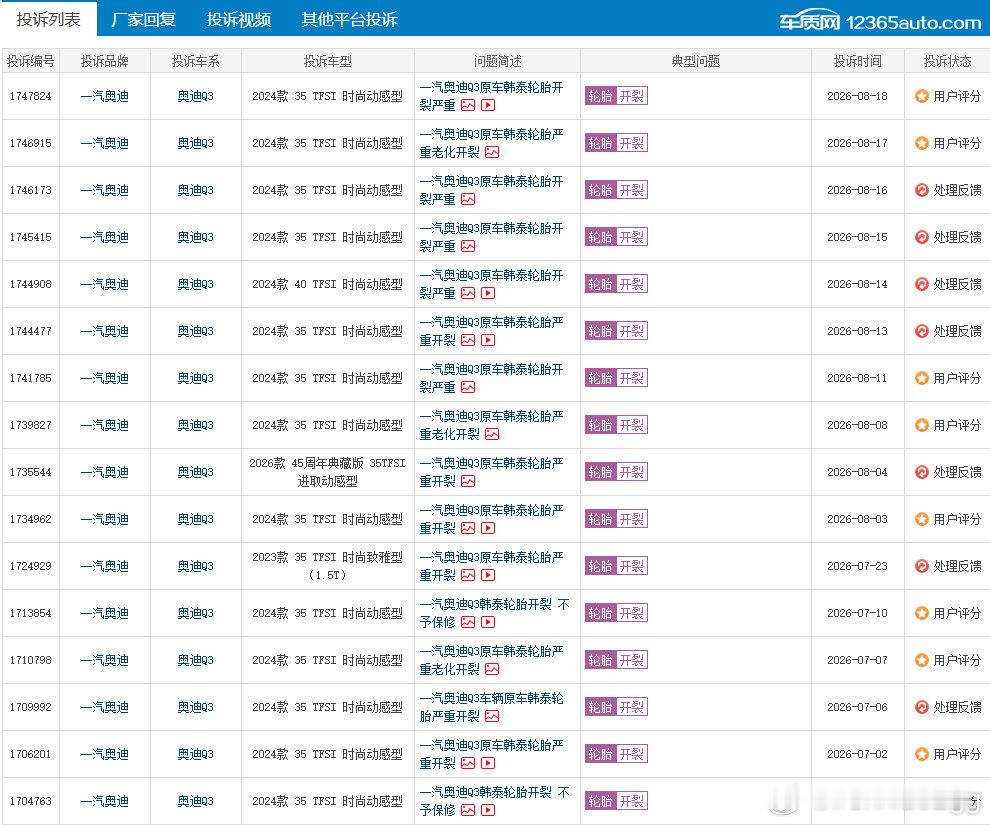
Task: Open image icon in complaint 1734962 row
Action: pos(468,528)
